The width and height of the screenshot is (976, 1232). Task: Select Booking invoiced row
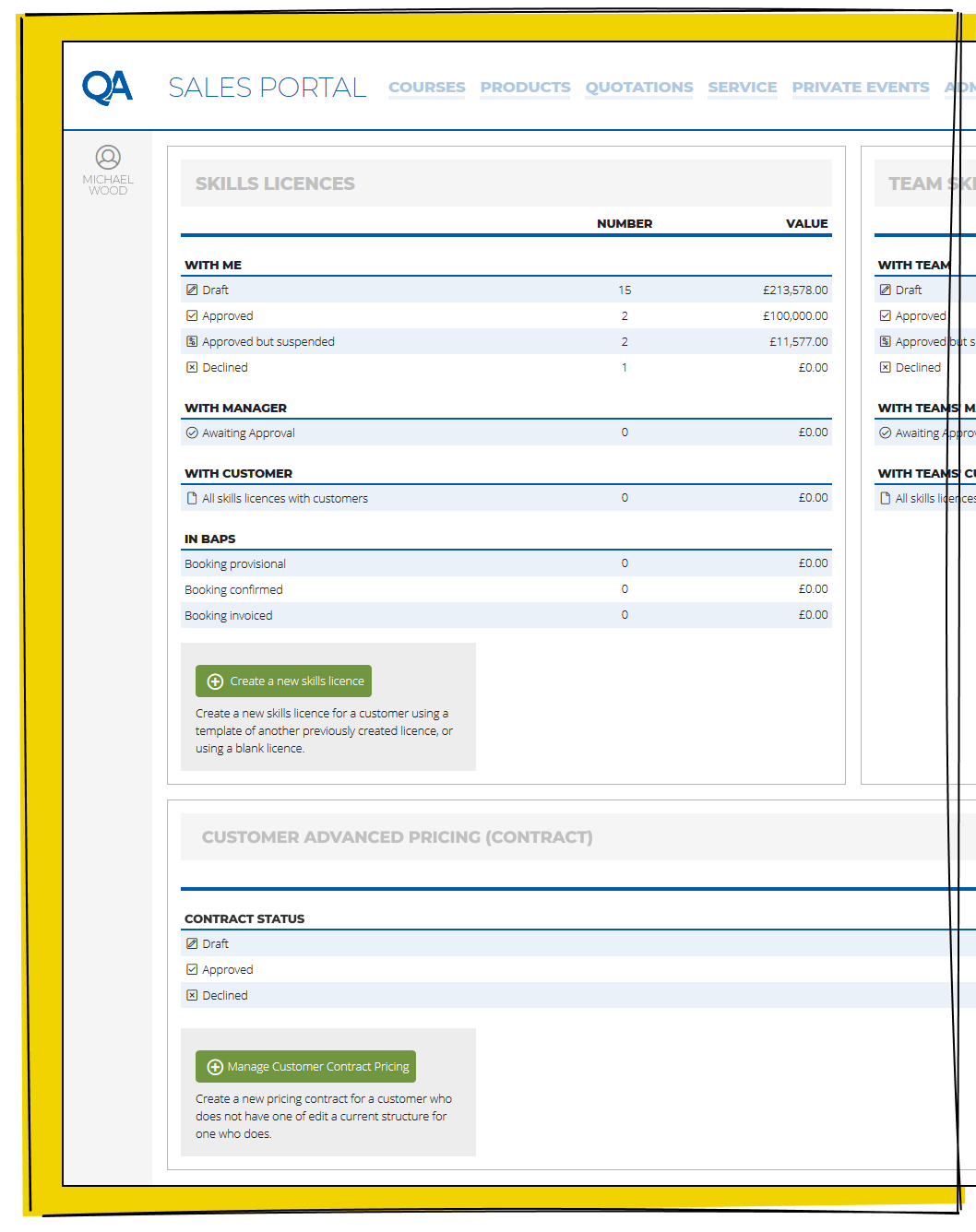(229, 615)
